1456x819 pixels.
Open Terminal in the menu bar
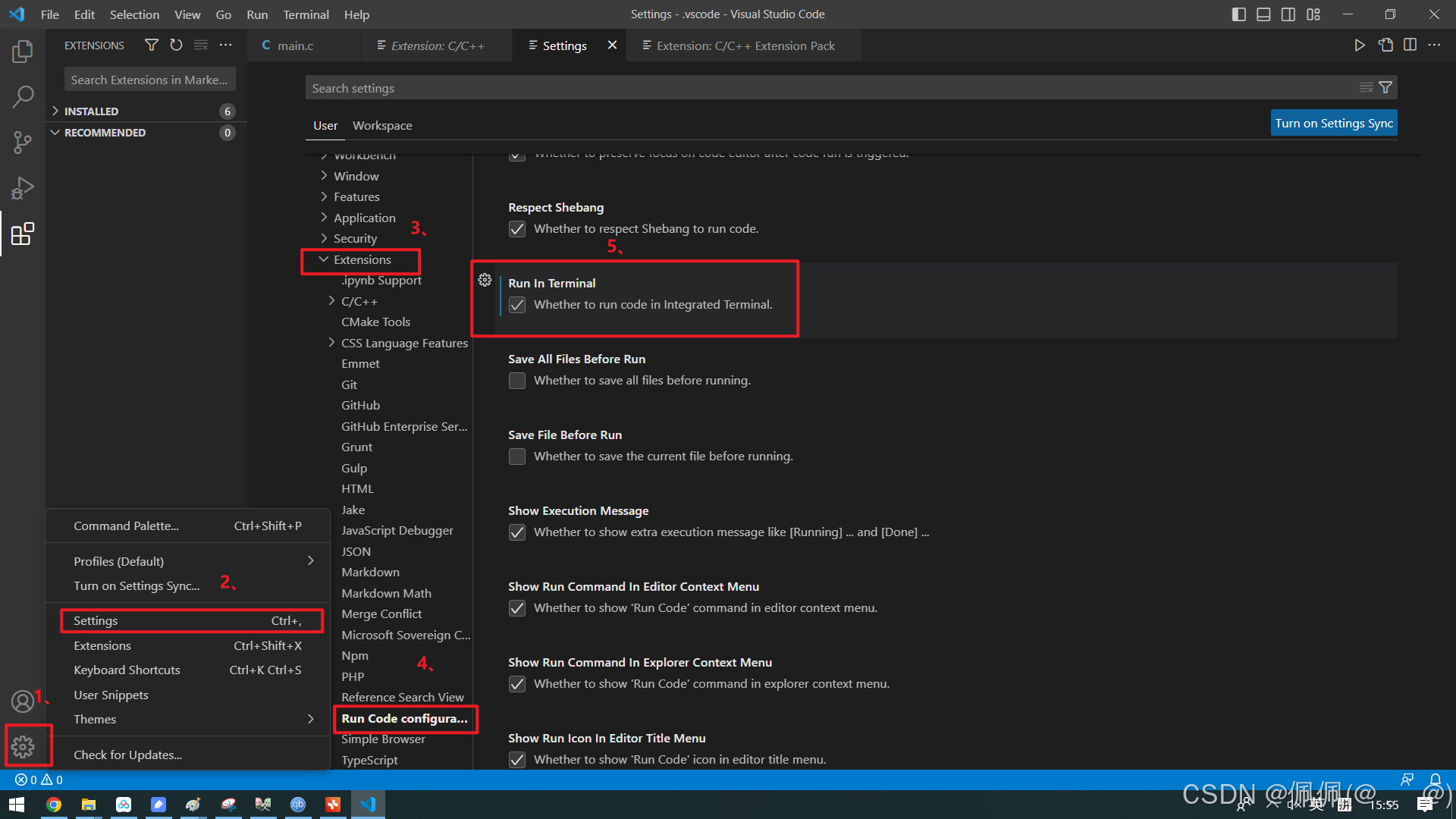(x=306, y=14)
